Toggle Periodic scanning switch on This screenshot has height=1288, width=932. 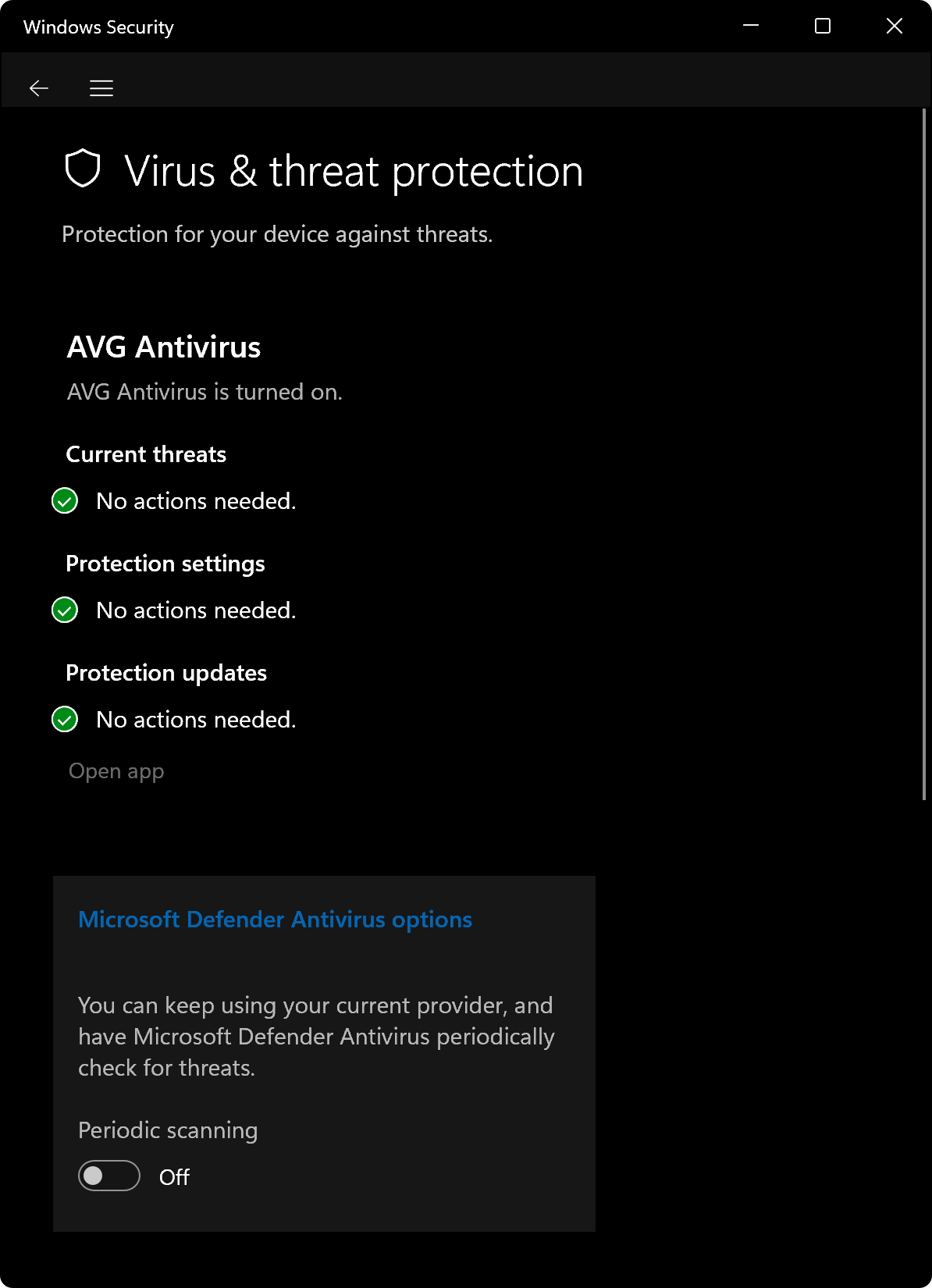(x=109, y=1176)
